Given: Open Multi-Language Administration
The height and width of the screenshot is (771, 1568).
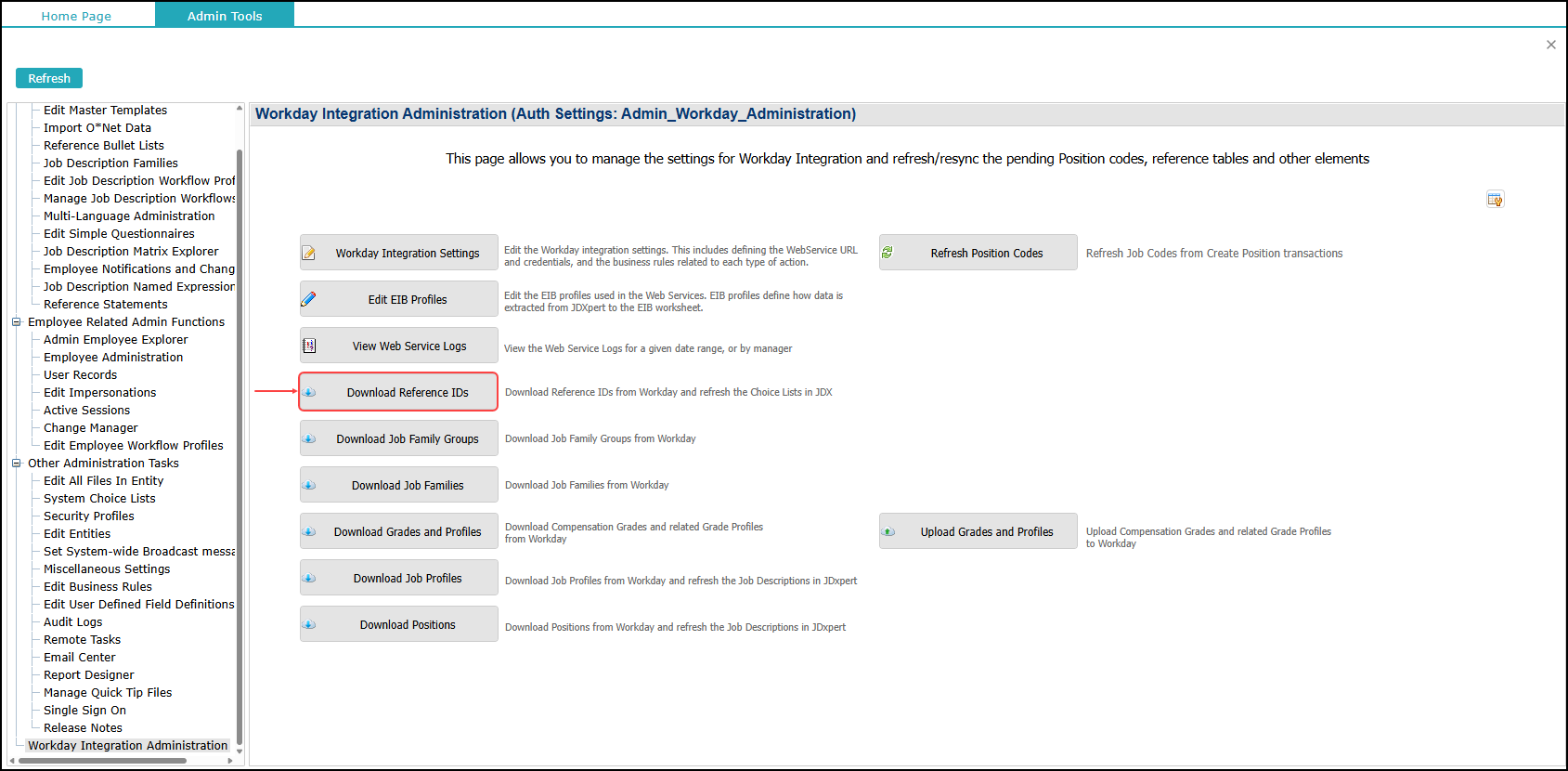Looking at the screenshot, I should (129, 216).
